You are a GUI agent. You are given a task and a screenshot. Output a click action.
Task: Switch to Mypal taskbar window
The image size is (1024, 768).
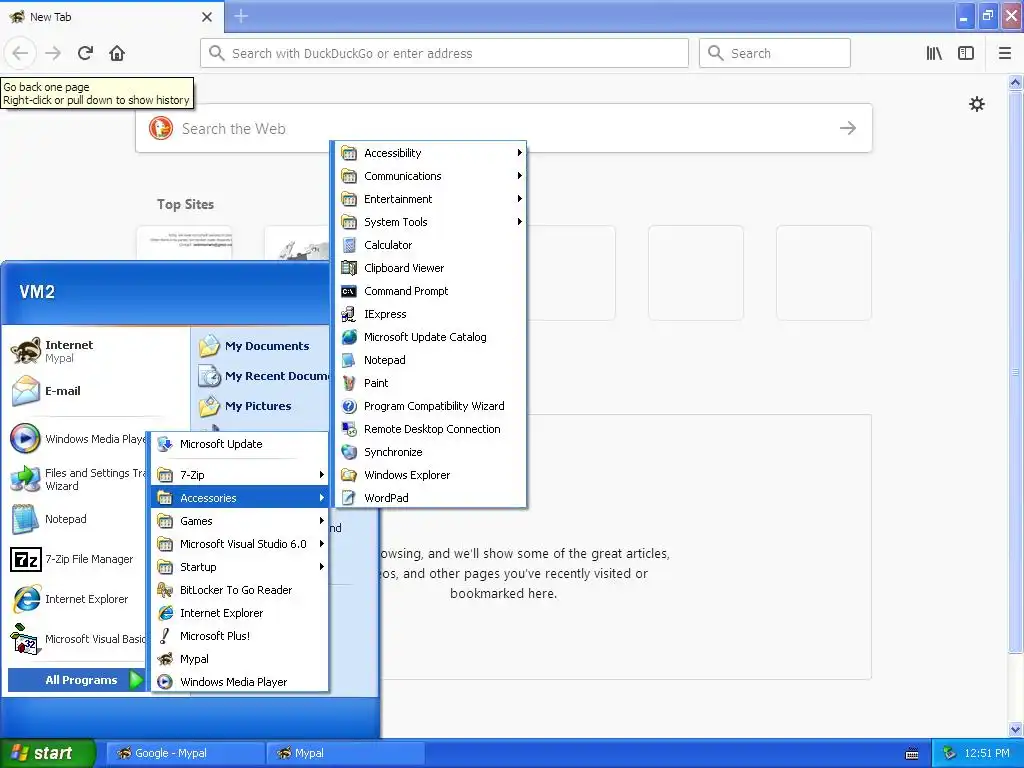[x=345, y=753]
